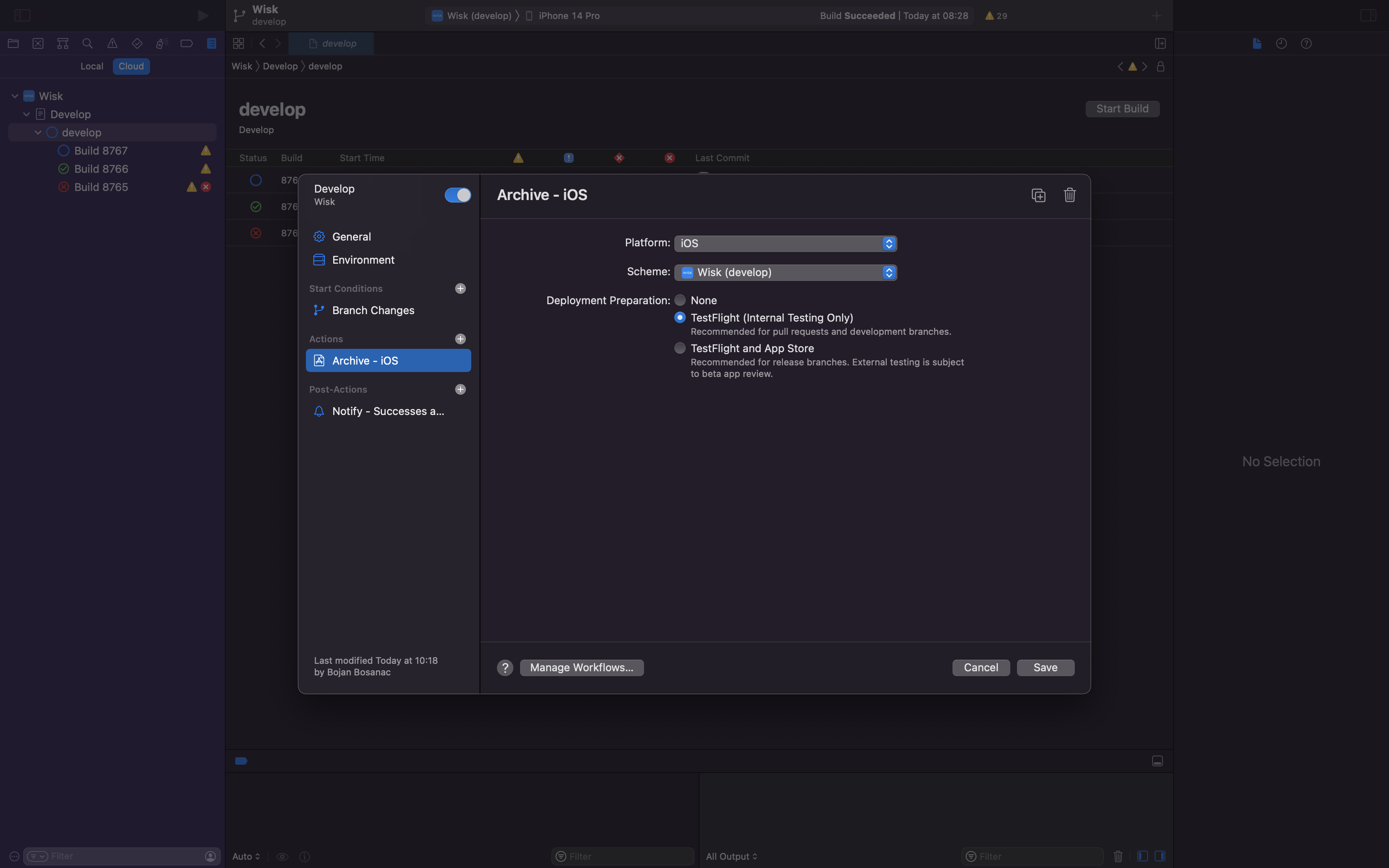Toggle the debug area hide button
This screenshot has width=1389, height=868.
pos(1157,761)
